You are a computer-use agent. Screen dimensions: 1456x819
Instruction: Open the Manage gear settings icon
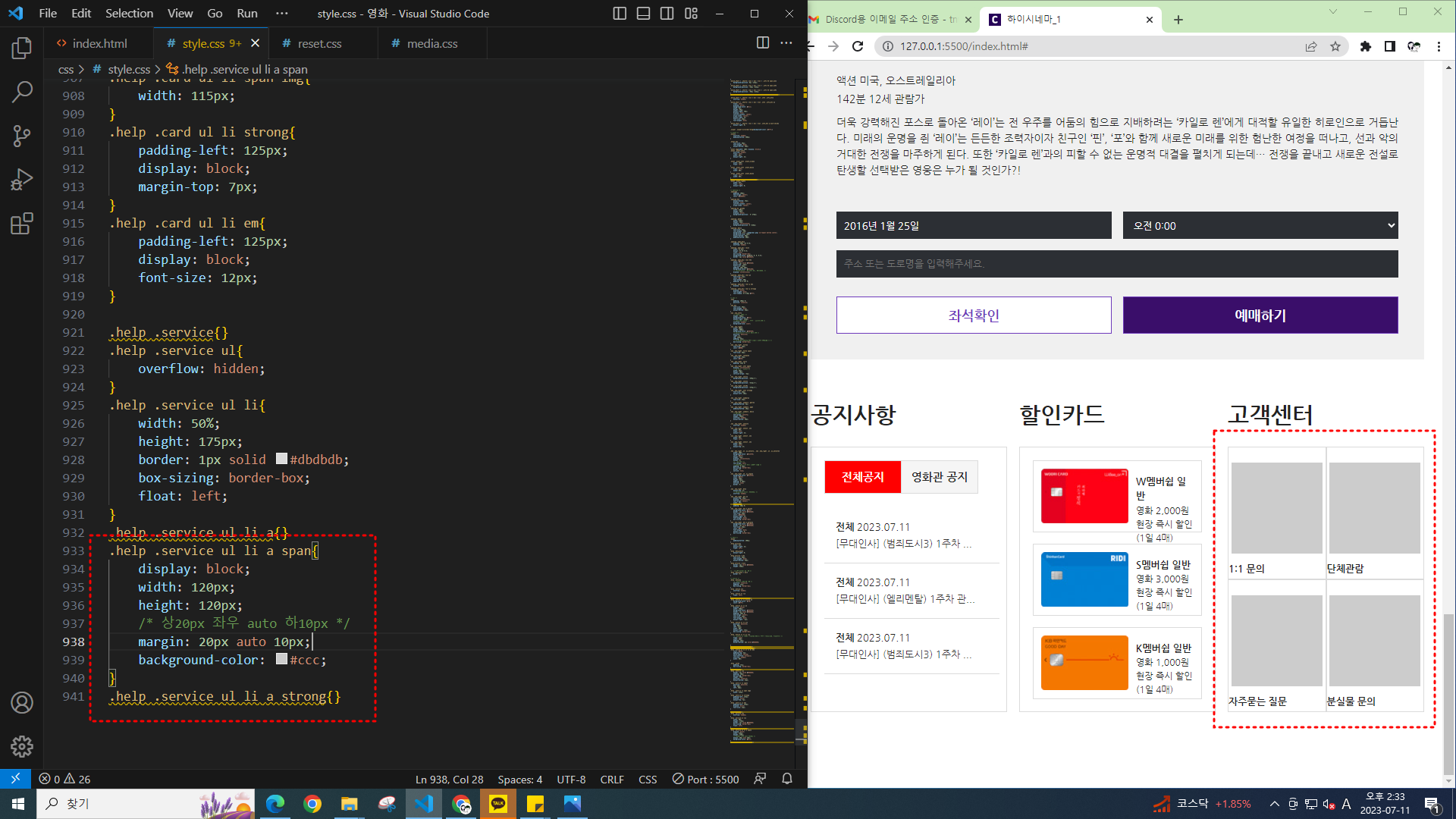tap(22, 746)
